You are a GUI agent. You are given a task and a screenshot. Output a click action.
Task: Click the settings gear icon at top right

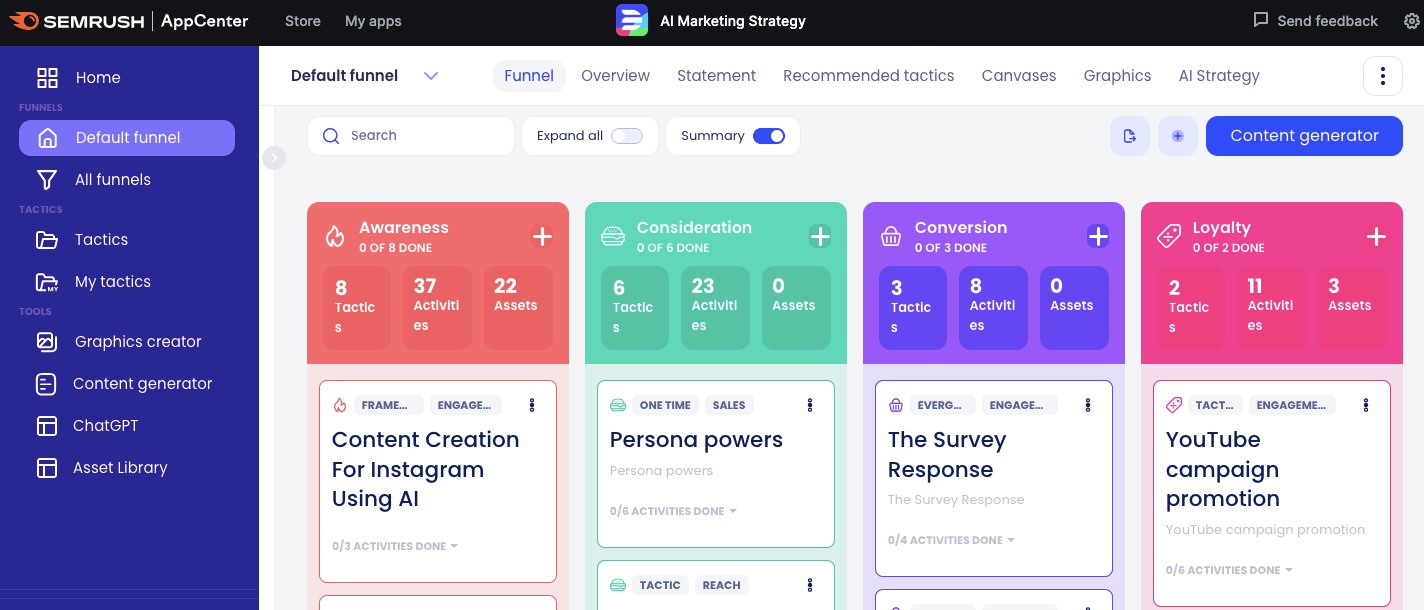click(x=1412, y=21)
